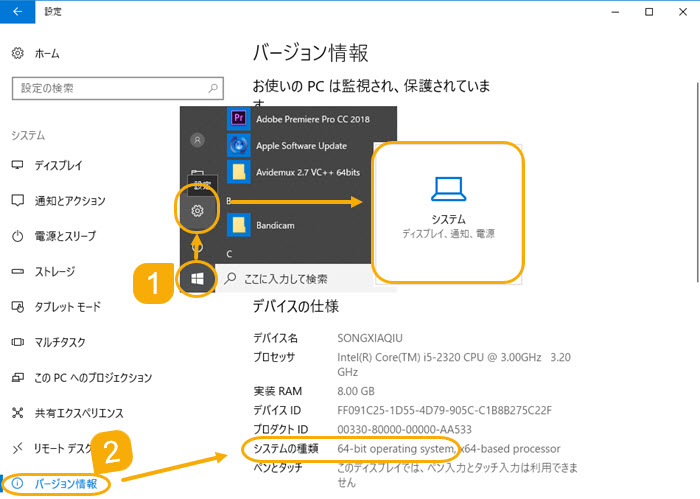Click the display monitor icon
This screenshot has width=700, height=499.
click(17, 165)
